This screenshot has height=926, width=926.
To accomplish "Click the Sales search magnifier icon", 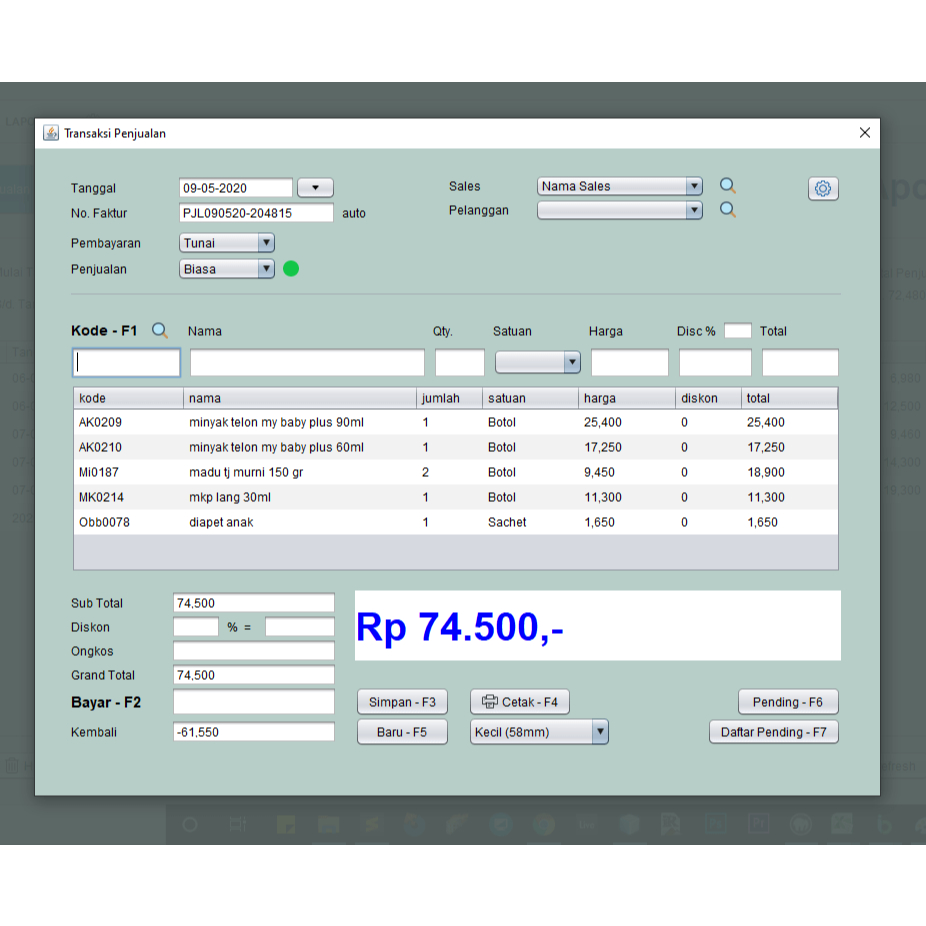I will [x=727, y=185].
